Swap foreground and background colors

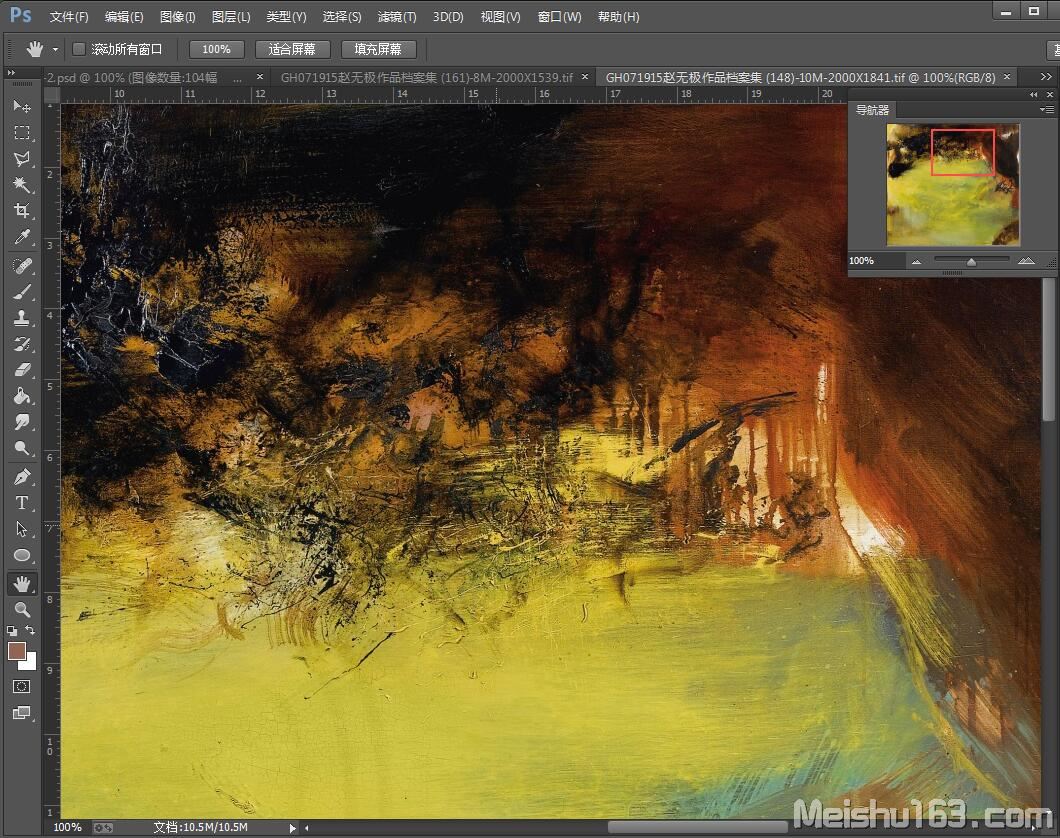click(x=30, y=631)
